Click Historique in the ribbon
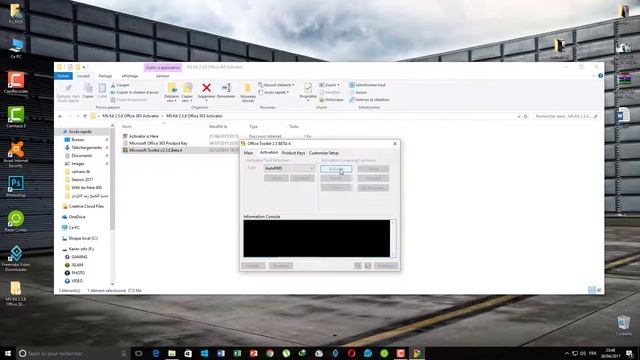640x360 pixels. coord(331,100)
